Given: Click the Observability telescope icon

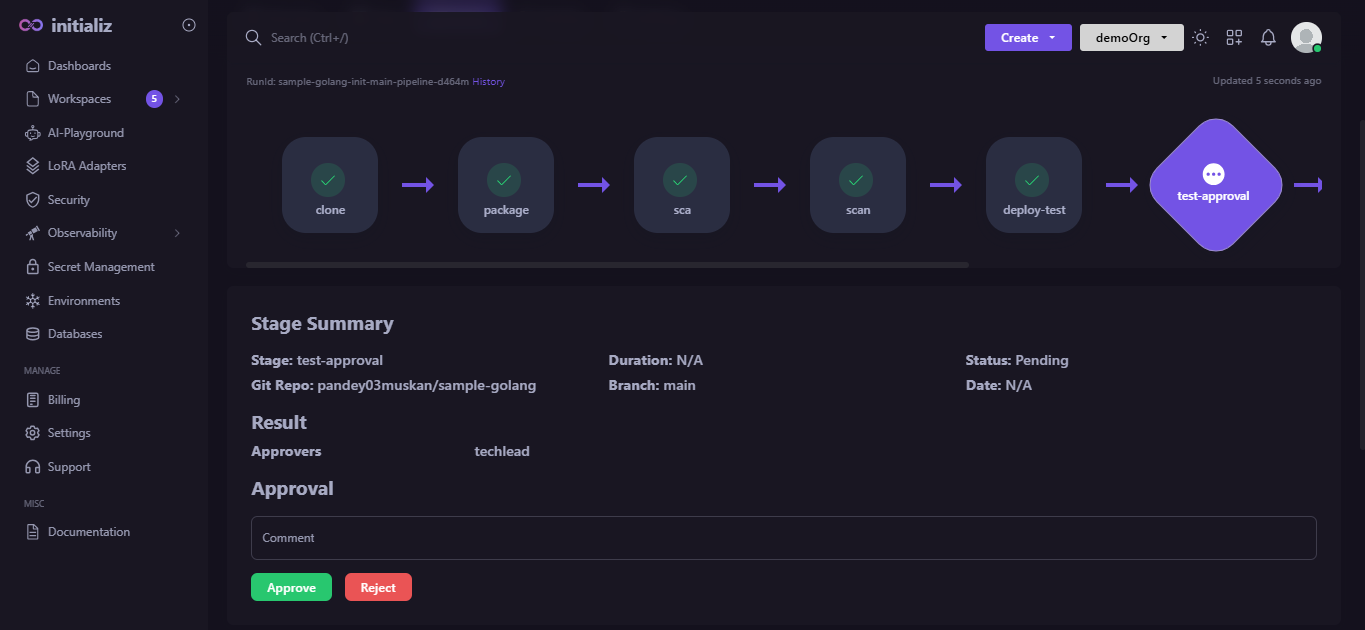Looking at the screenshot, I should pos(32,233).
